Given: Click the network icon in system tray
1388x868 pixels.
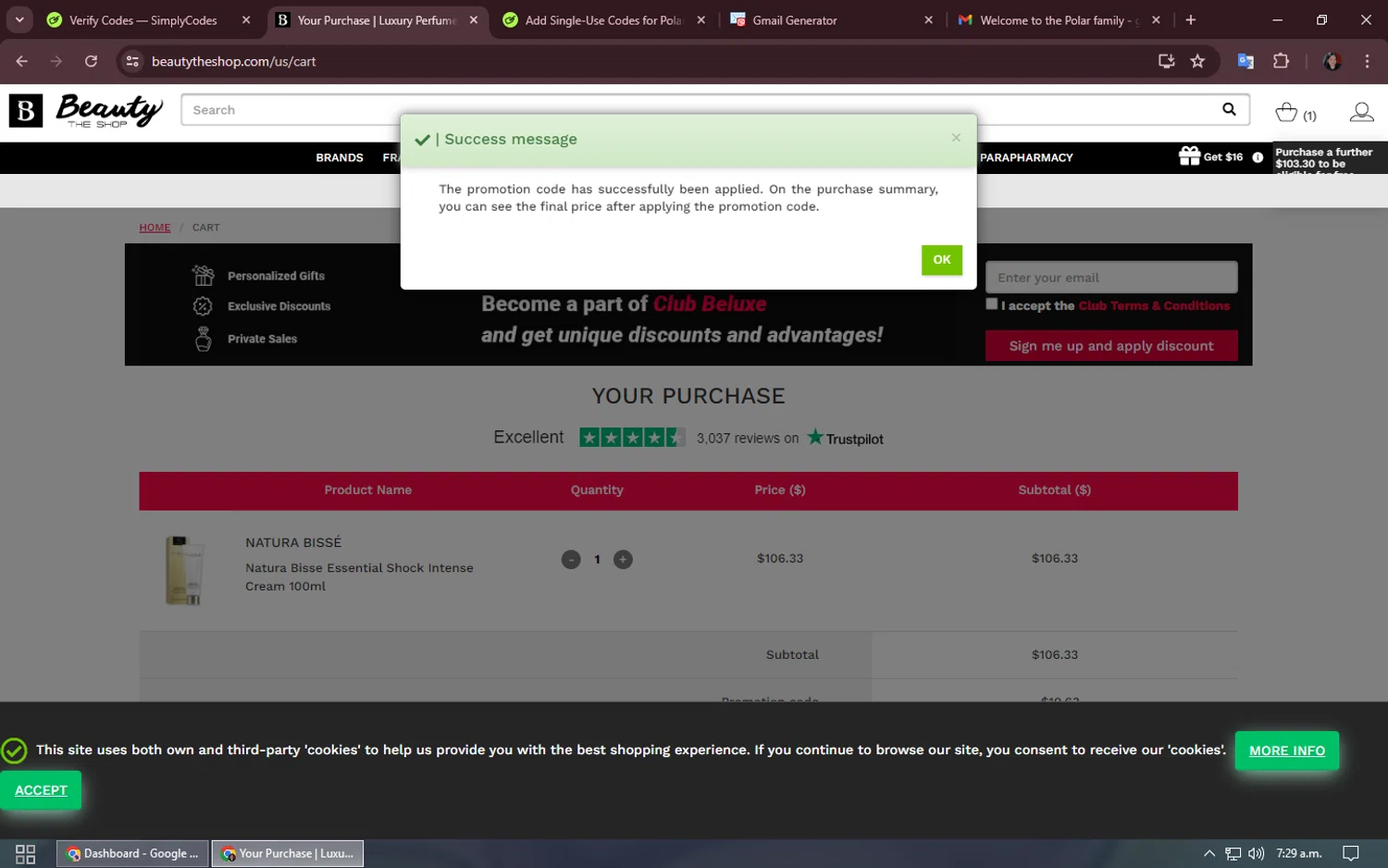Looking at the screenshot, I should [1233, 853].
